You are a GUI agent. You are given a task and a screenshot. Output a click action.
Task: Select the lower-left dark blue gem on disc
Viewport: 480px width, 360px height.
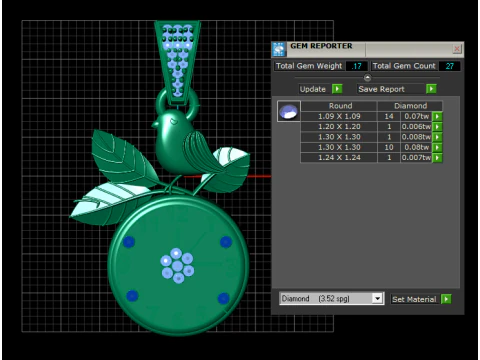pos(132,295)
